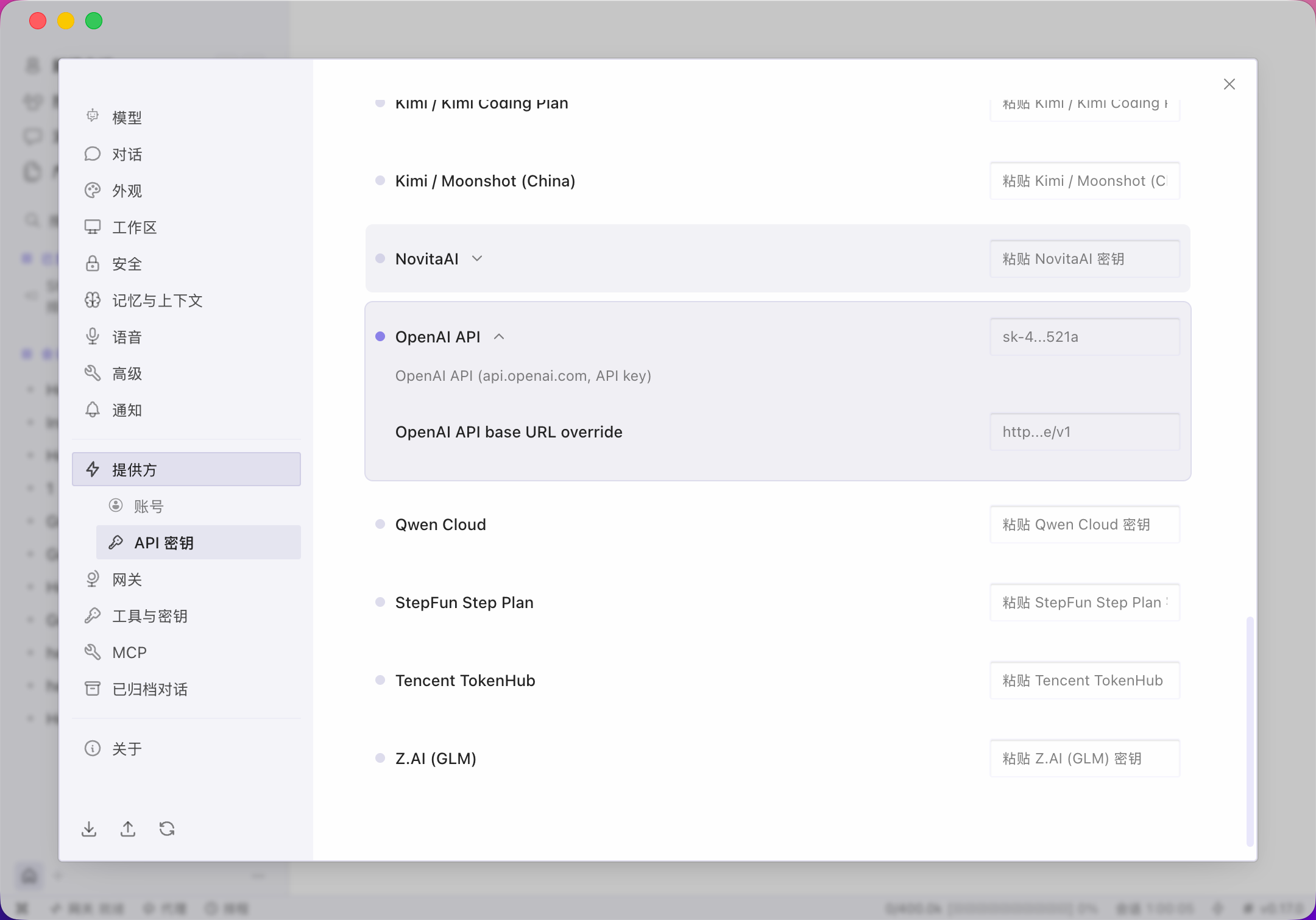
Task: Click the StepFun Step Plan key field
Action: tap(1084, 603)
